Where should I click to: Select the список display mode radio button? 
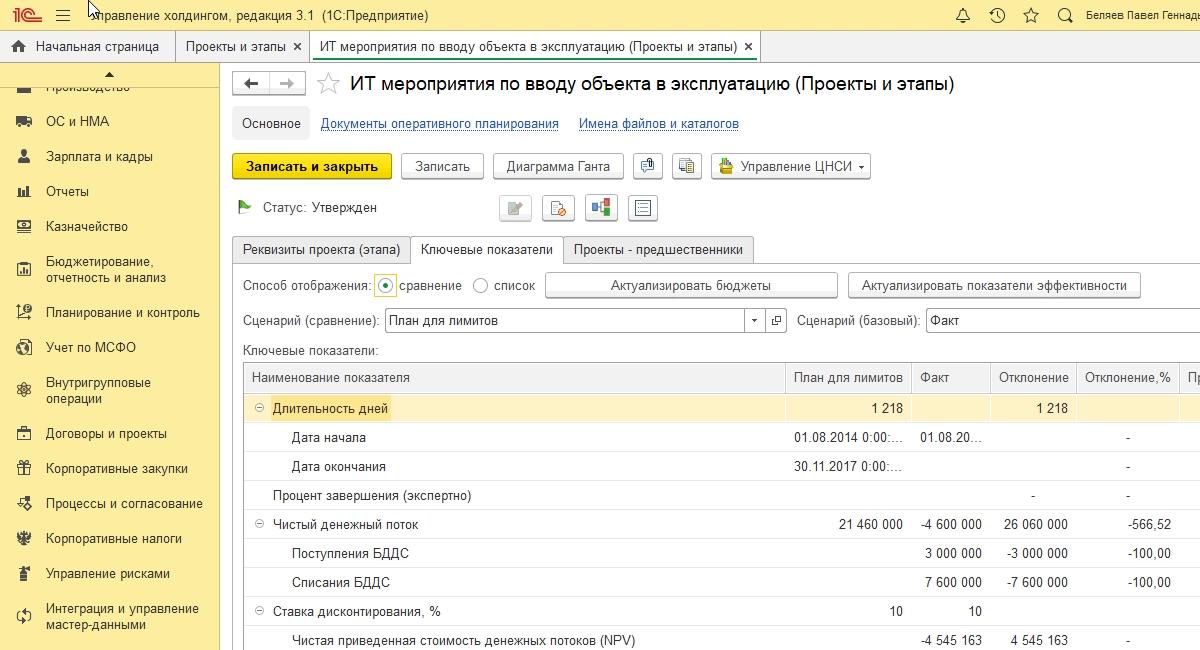480,285
